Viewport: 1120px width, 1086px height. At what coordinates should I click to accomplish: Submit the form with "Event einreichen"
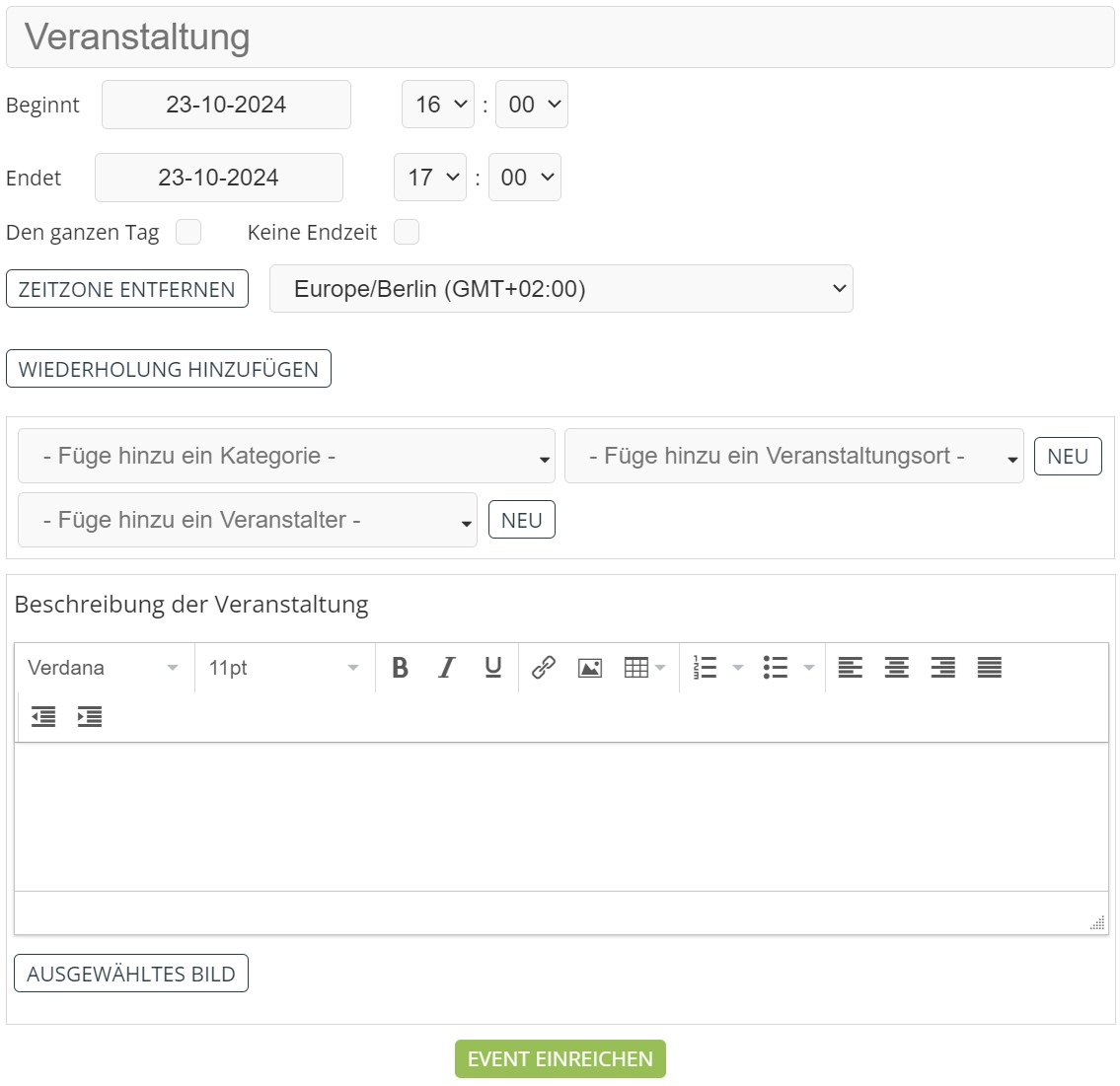[x=560, y=1058]
